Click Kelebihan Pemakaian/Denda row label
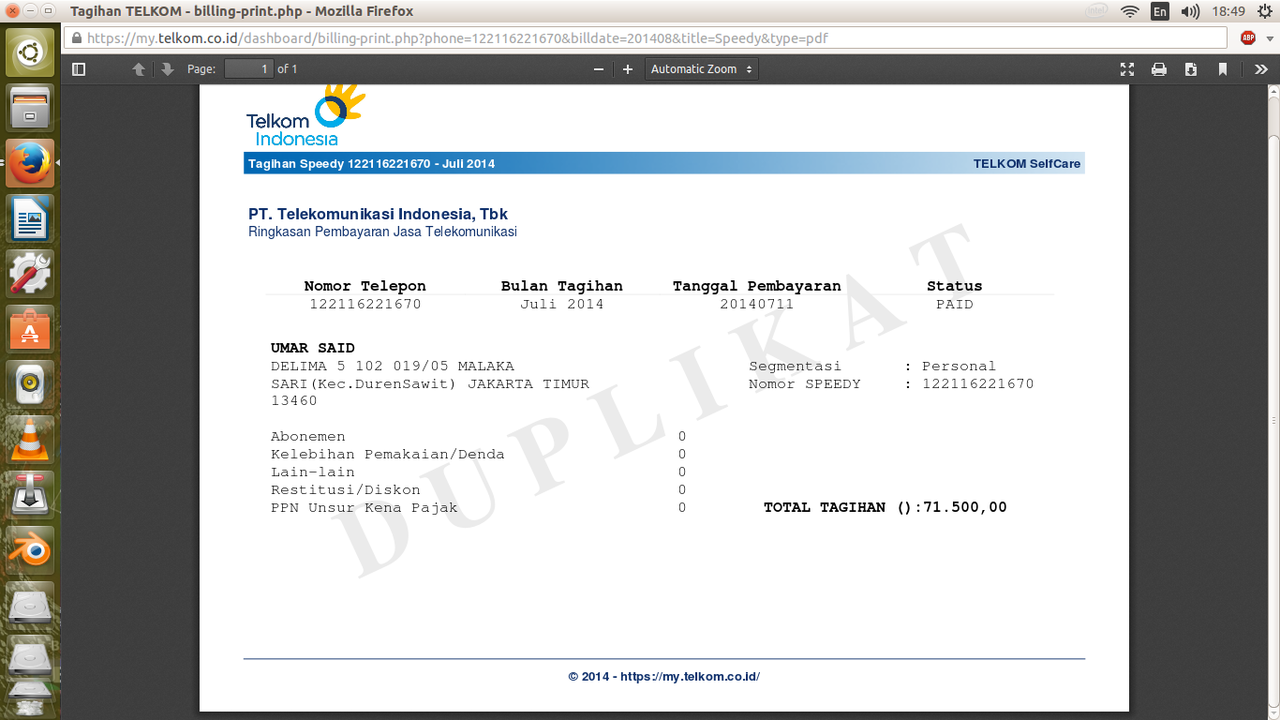The width and height of the screenshot is (1280, 720). 388,454
